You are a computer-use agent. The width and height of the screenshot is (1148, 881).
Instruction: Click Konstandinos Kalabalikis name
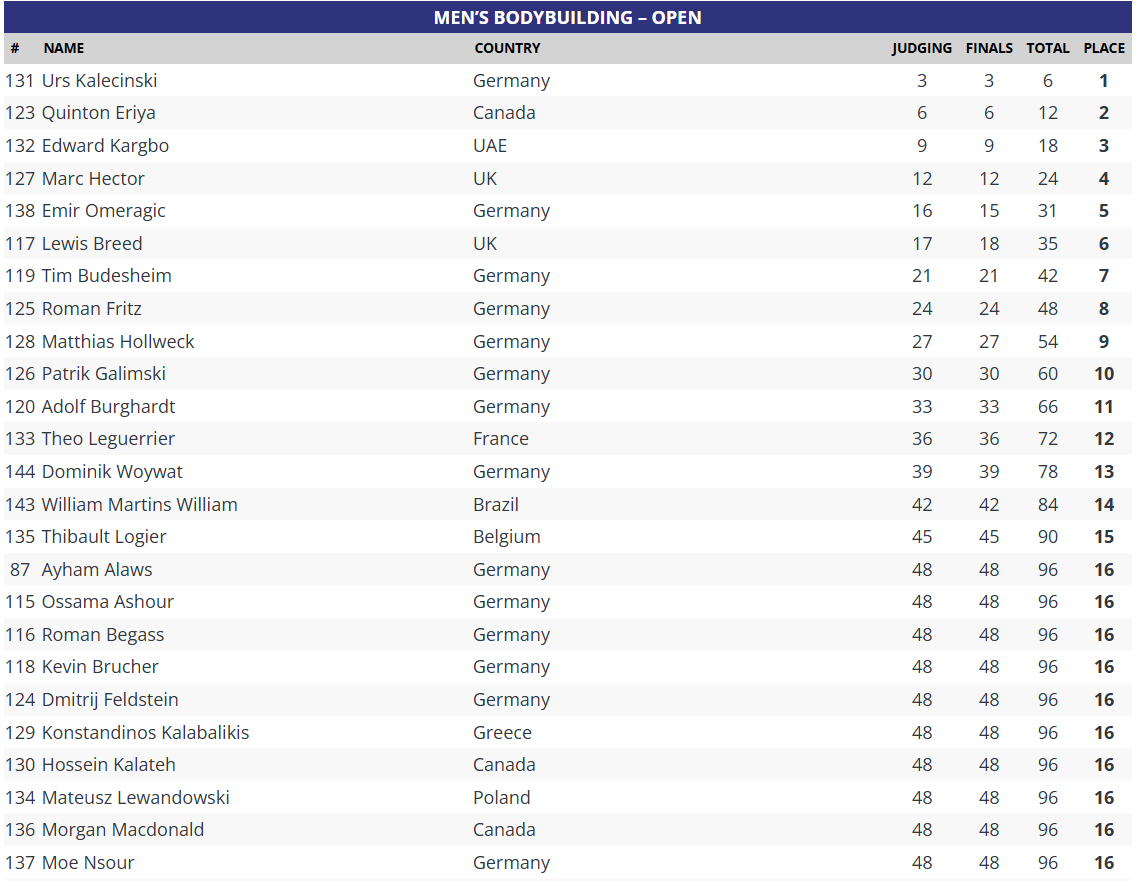[x=145, y=733]
